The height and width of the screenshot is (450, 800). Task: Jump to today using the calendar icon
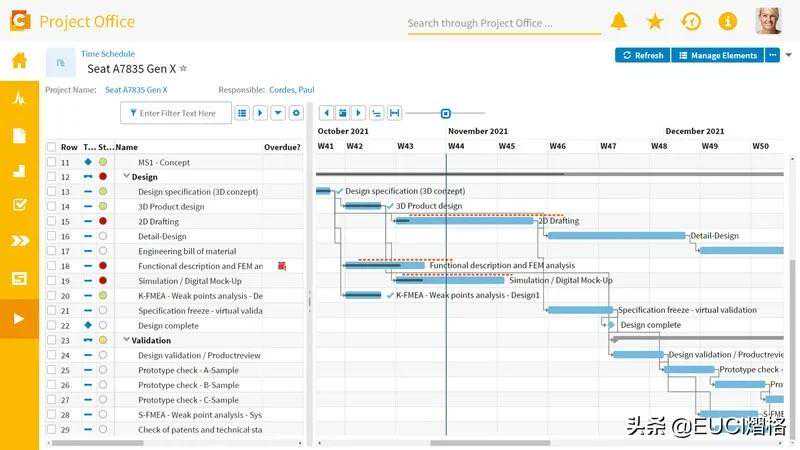(x=342, y=113)
